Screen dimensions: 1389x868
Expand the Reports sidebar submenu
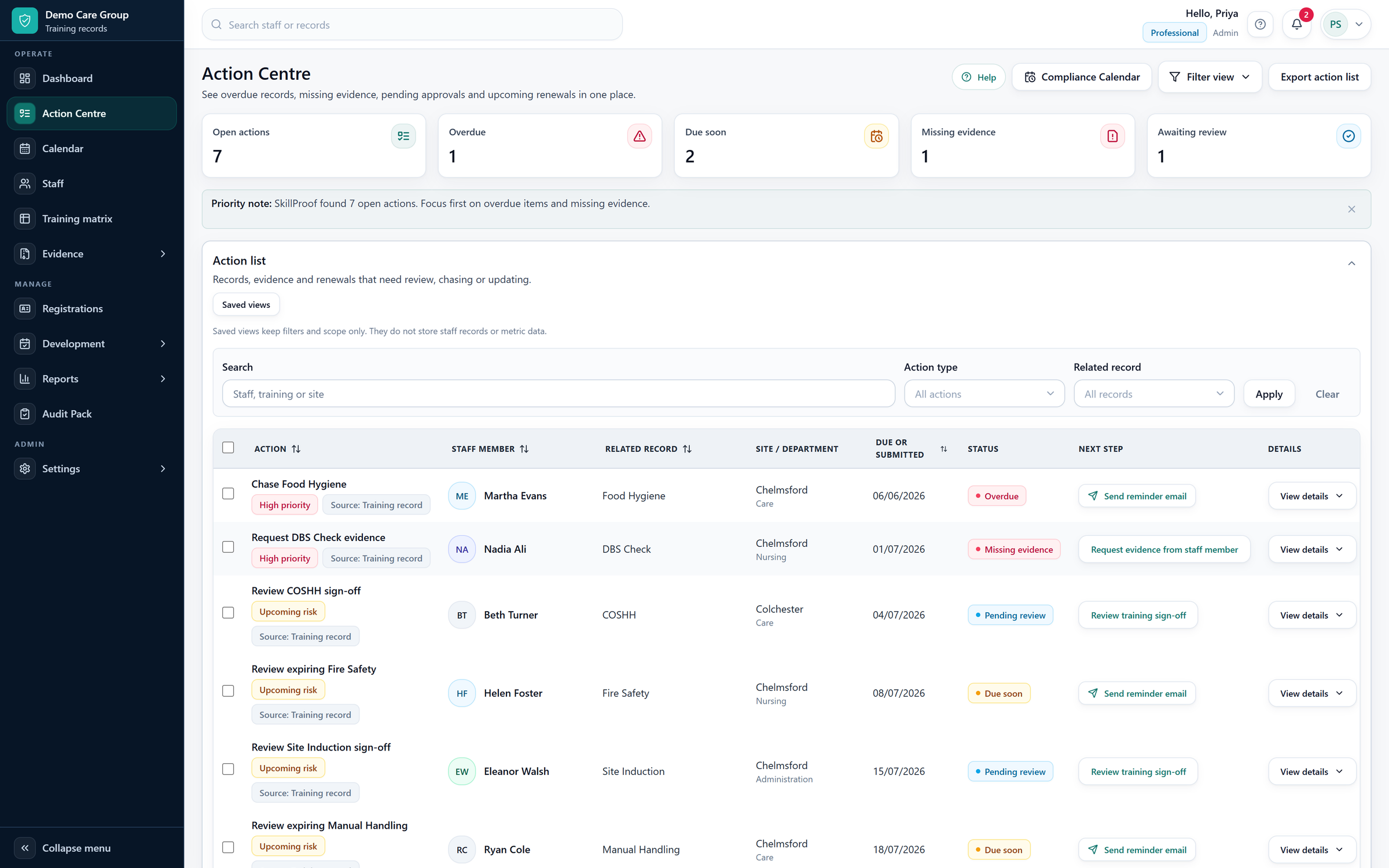tap(163, 379)
